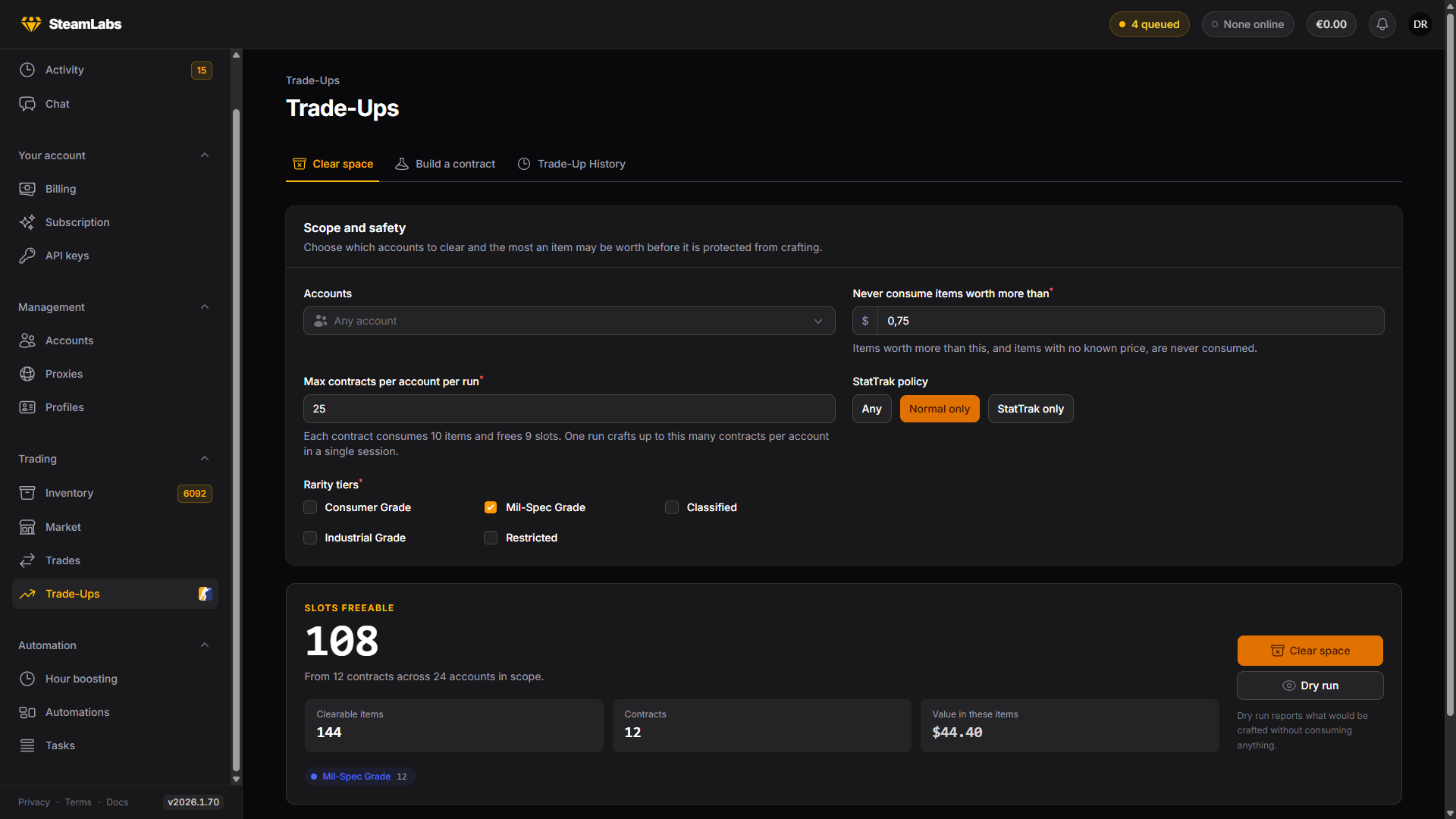Screen dimensions: 1456x819
Task: Click the sidebar vertical scrollbar
Action: [x=236, y=440]
